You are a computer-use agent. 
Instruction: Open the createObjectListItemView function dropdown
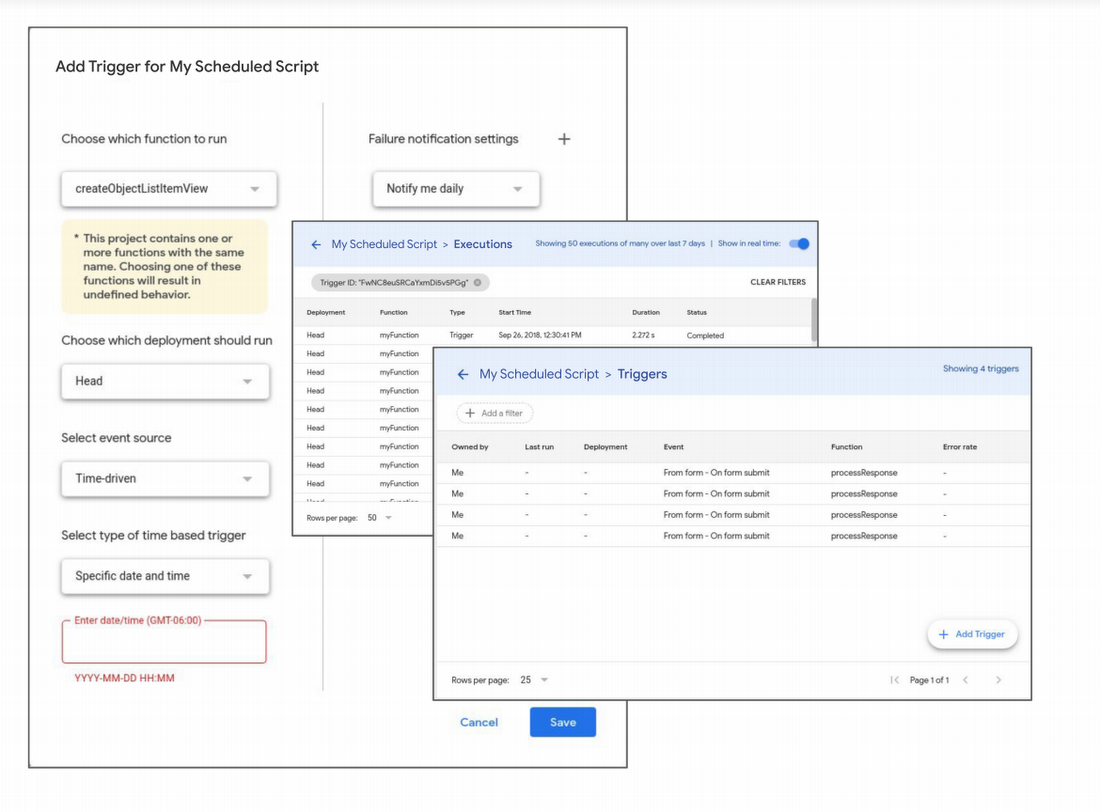169,189
